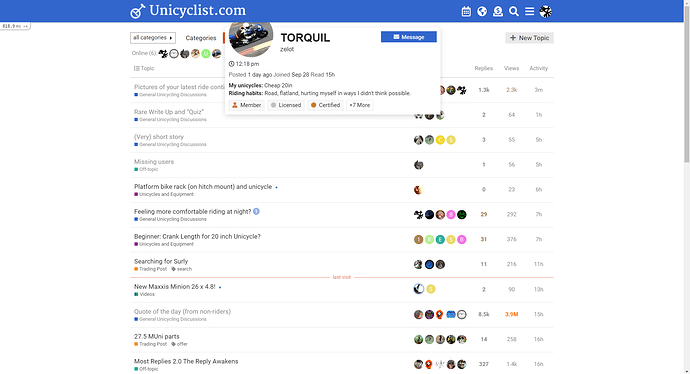Viewport: 690px width, 374px height.
Task: Open the last online user avatar in the row
Action: tap(217, 54)
